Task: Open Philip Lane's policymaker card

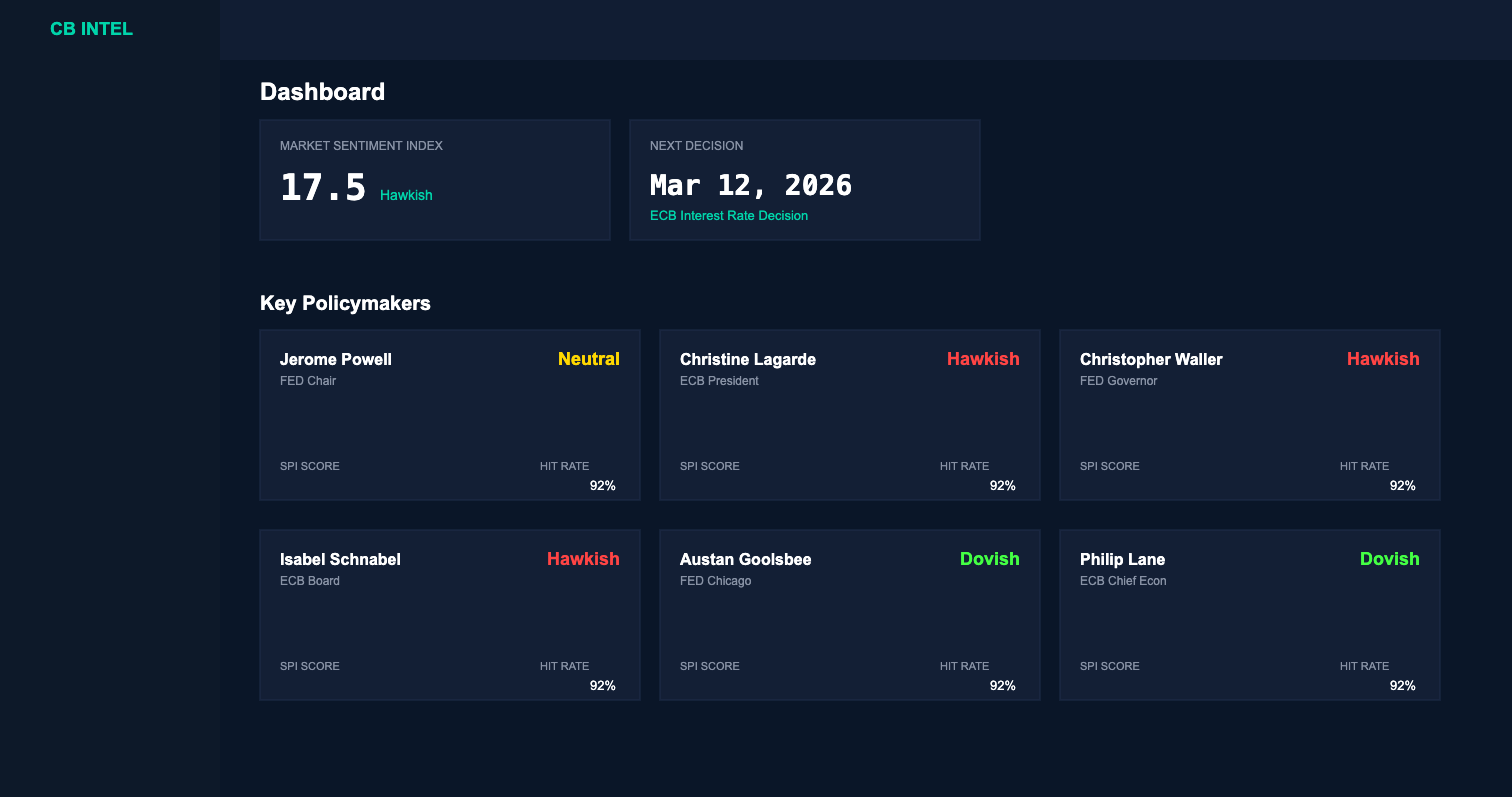Action: (x=1249, y=614)
